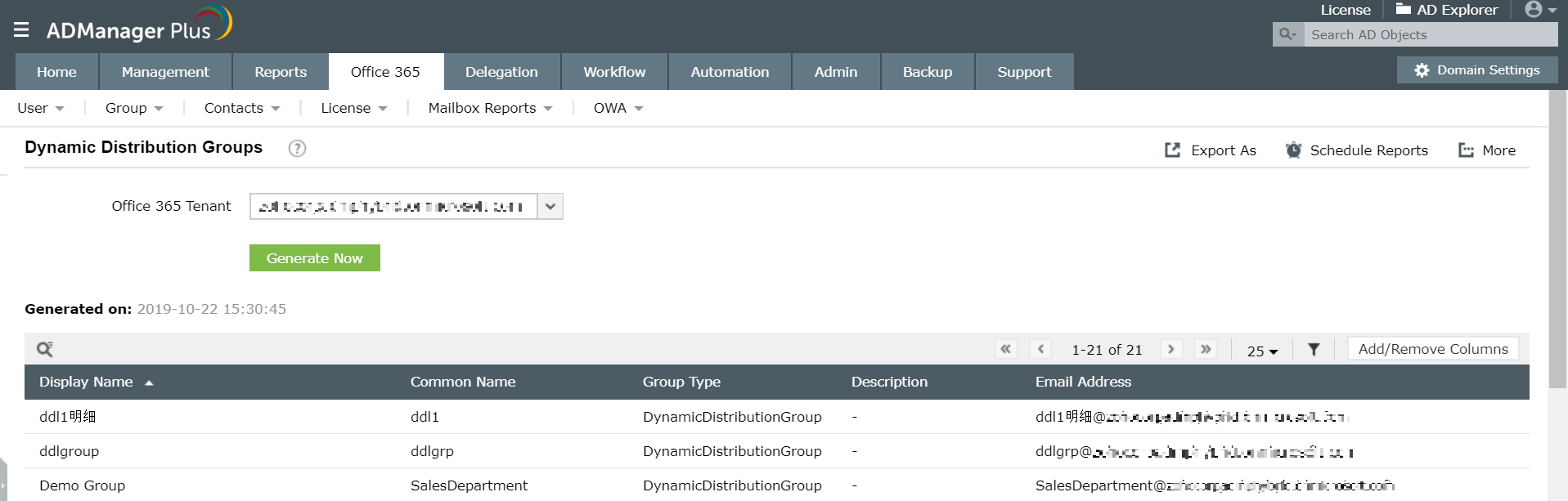Click the table search magnifier icon
This screenshot has width=1568, height=501.
point(45,350)
